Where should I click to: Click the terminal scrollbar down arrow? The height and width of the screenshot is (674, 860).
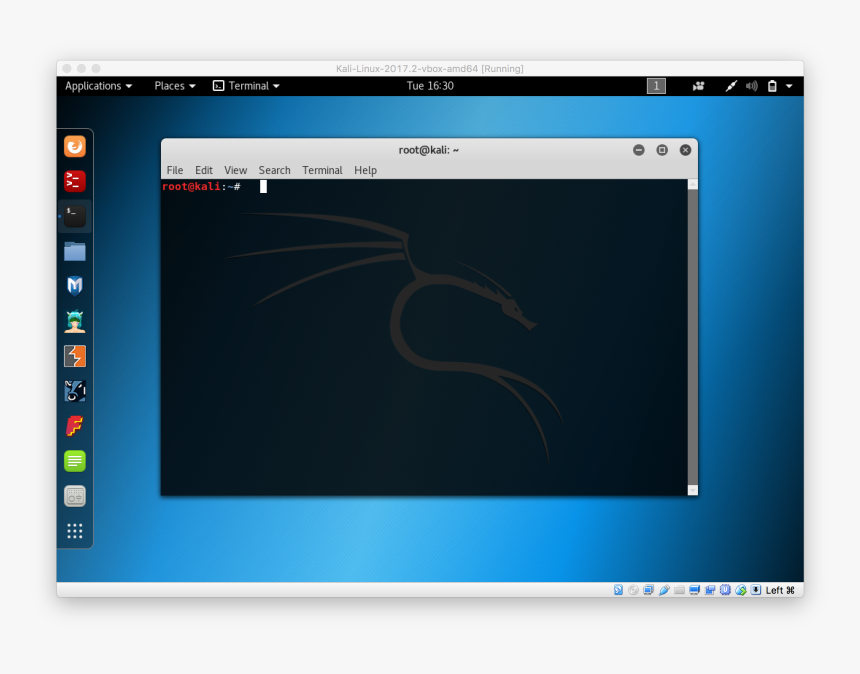click(x=693, y=490)
